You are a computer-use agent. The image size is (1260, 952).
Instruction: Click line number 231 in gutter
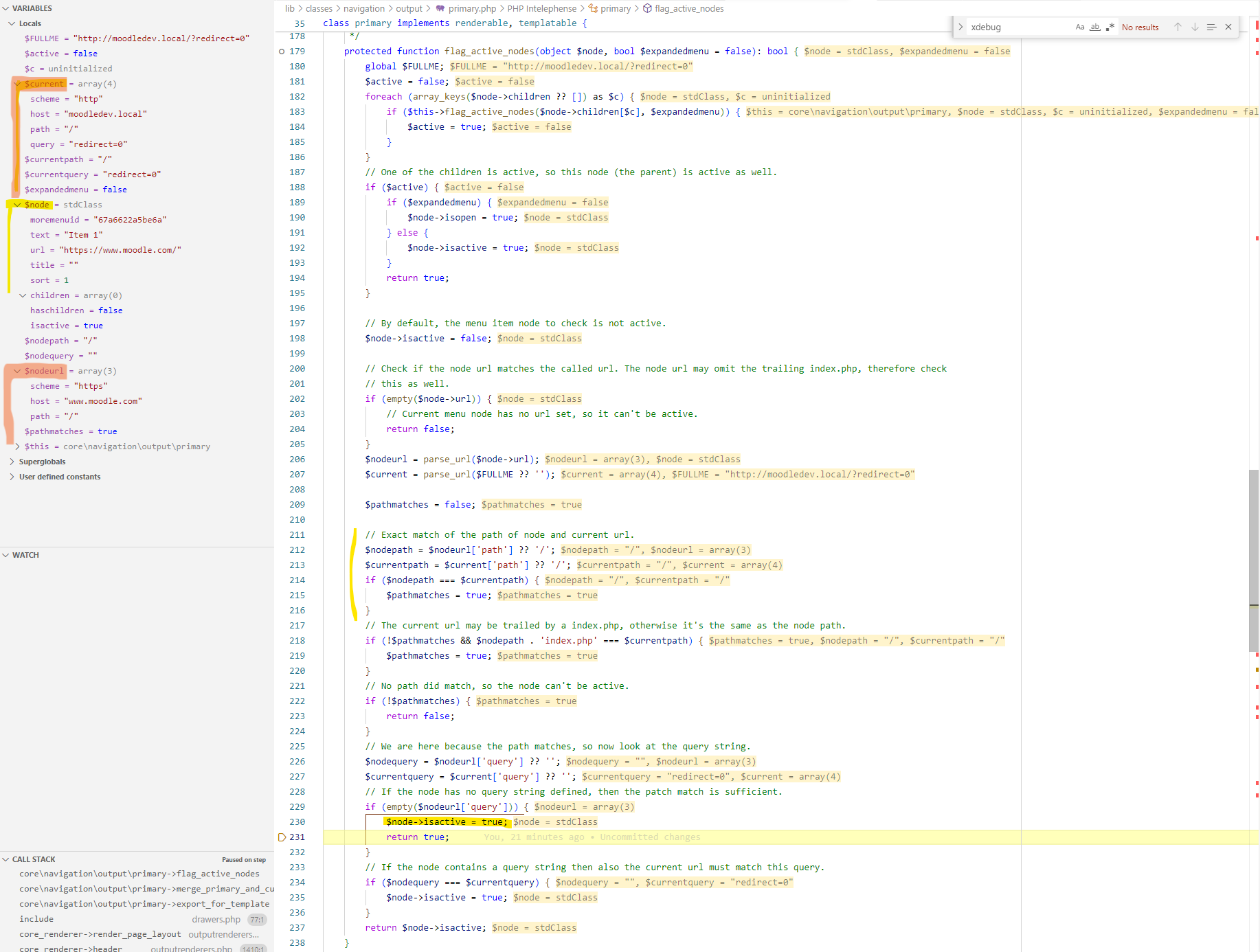pyautogui.click(x=297, y=837)
